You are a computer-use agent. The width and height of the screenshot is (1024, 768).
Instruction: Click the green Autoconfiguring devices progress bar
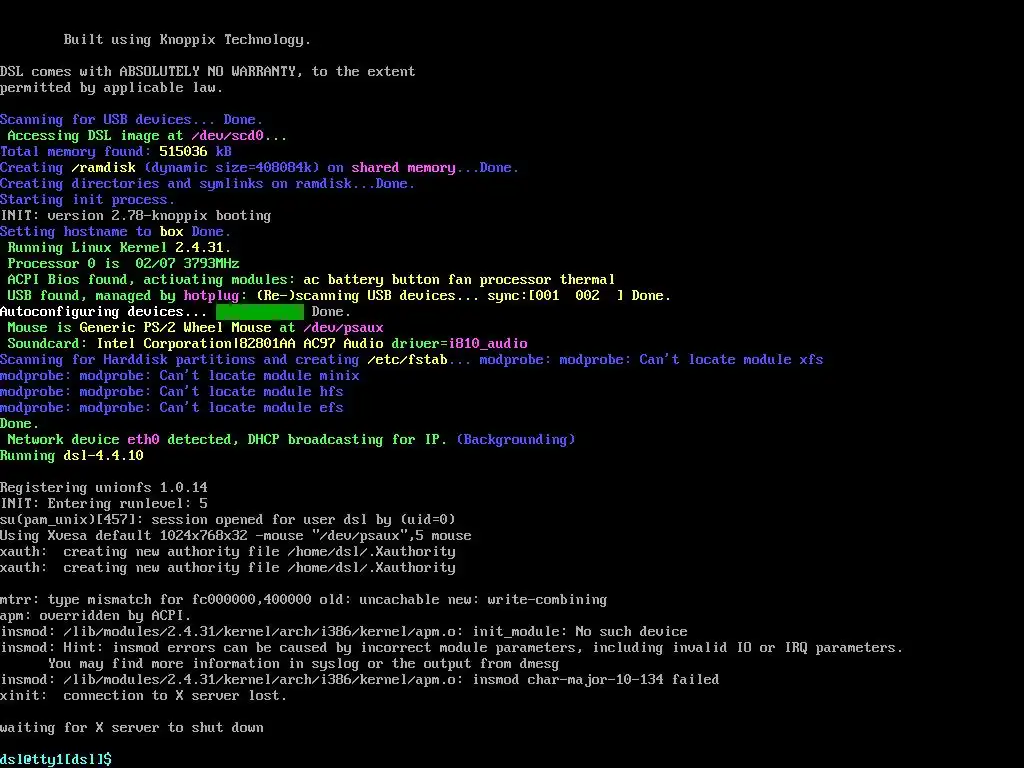pyautogui.click(x=260, y=312)
